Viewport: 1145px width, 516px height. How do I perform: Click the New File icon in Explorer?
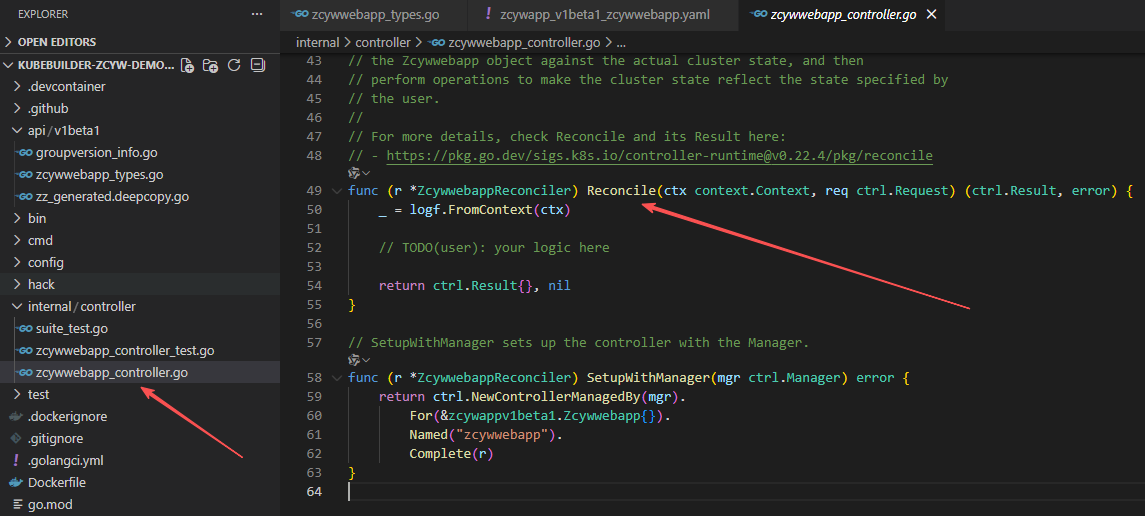point(187,65)
